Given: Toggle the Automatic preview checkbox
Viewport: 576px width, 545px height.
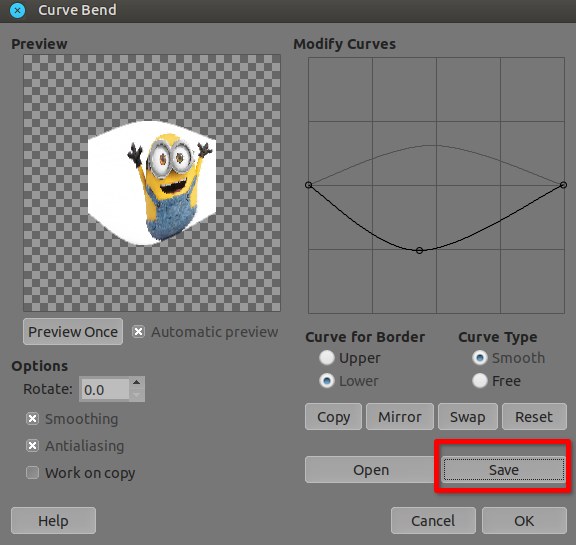Looking at the screenshot, I should (138, 332).
